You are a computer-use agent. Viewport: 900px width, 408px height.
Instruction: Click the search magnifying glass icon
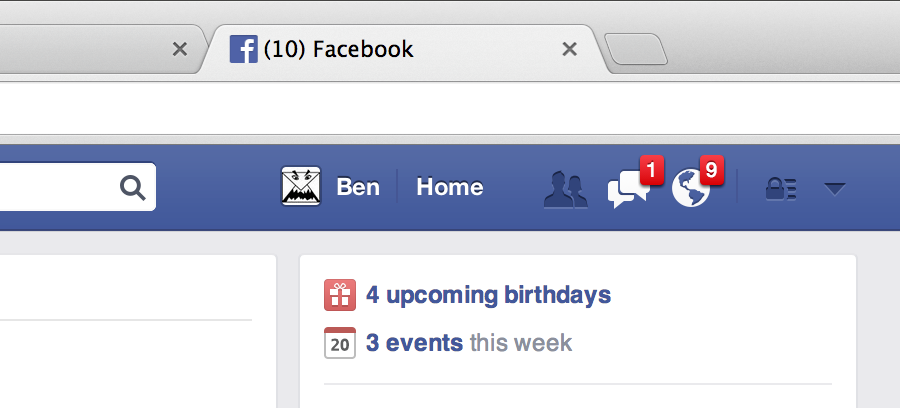click(133, 188)
